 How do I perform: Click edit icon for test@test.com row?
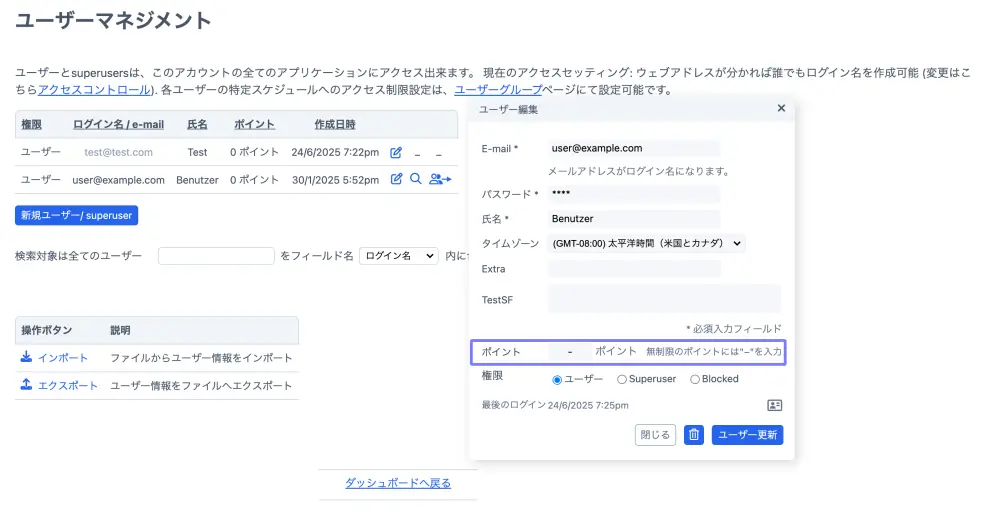click(396, 152)
